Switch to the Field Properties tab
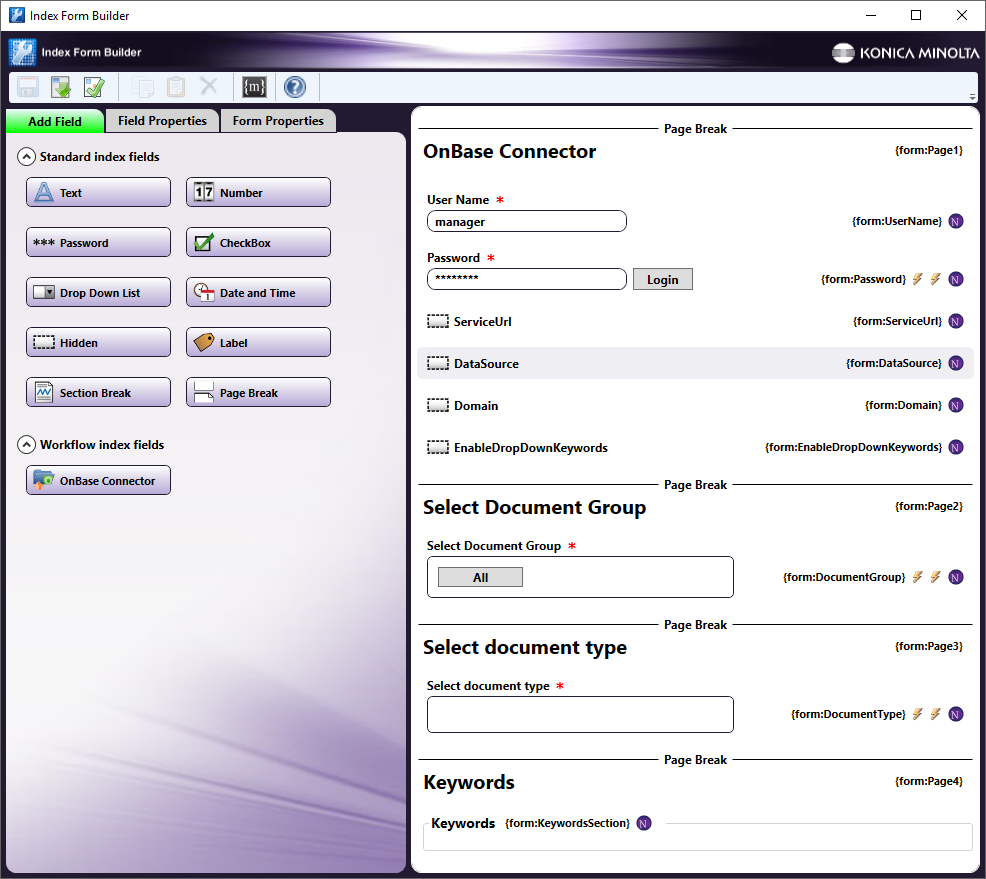 (x=162, y=120)
